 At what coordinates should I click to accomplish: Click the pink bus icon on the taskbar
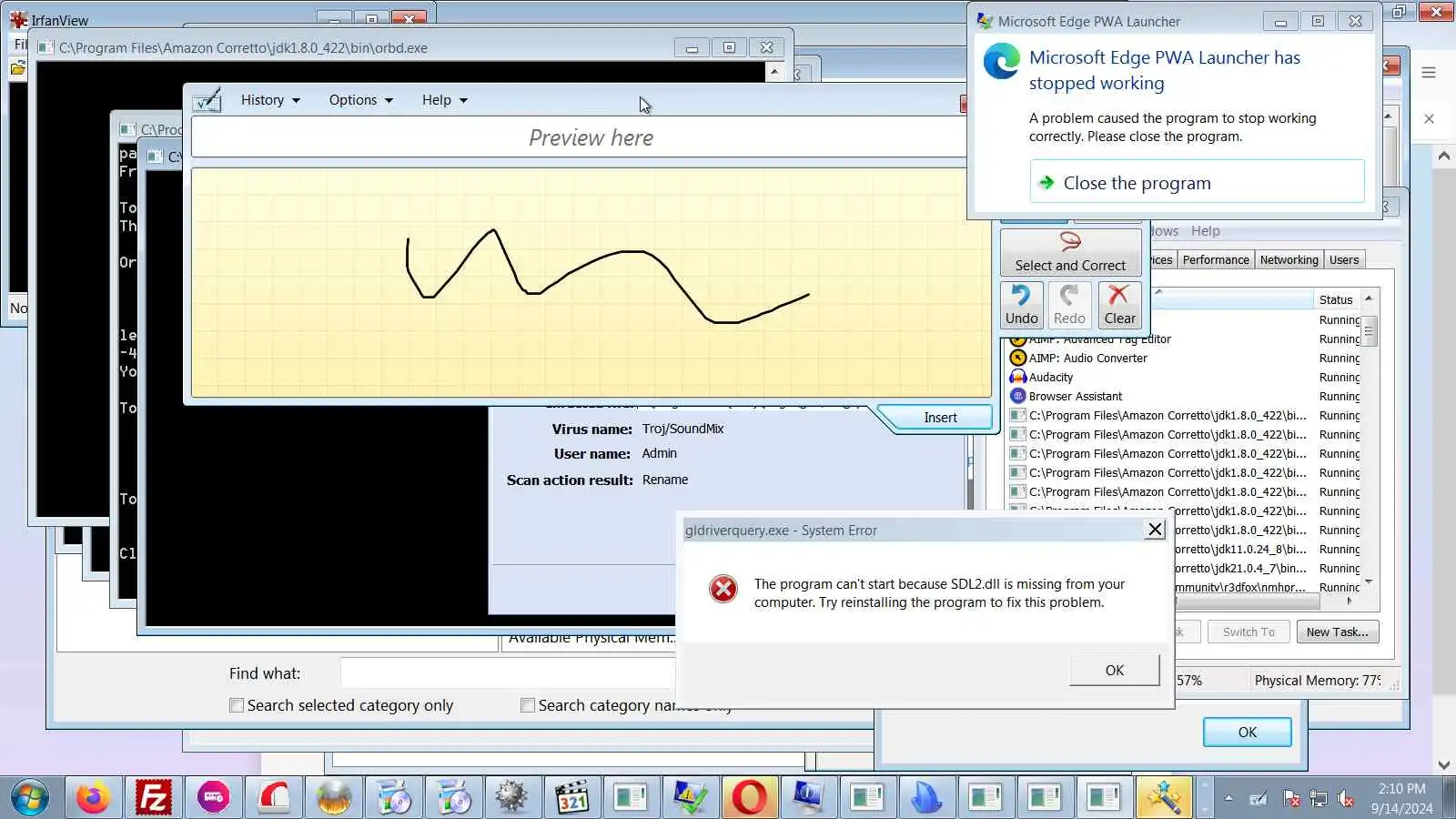(x=214, y=798)
